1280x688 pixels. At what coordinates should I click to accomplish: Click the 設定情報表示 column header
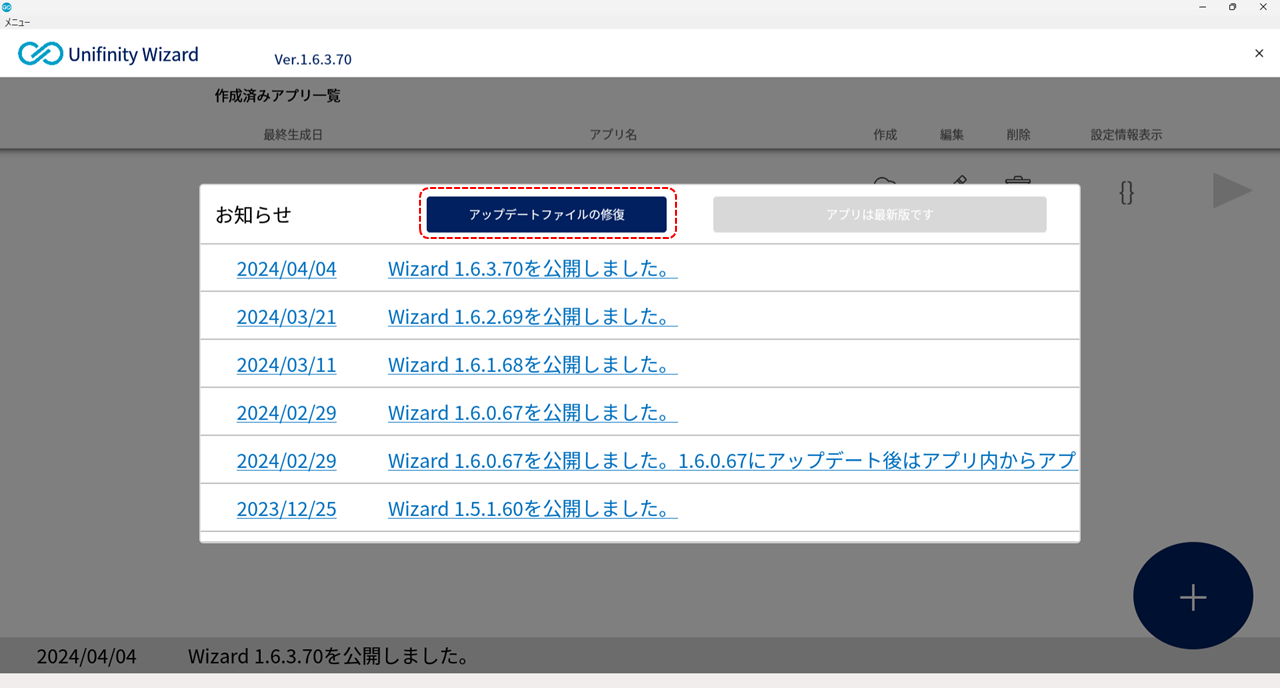[x=1126, y=135]
